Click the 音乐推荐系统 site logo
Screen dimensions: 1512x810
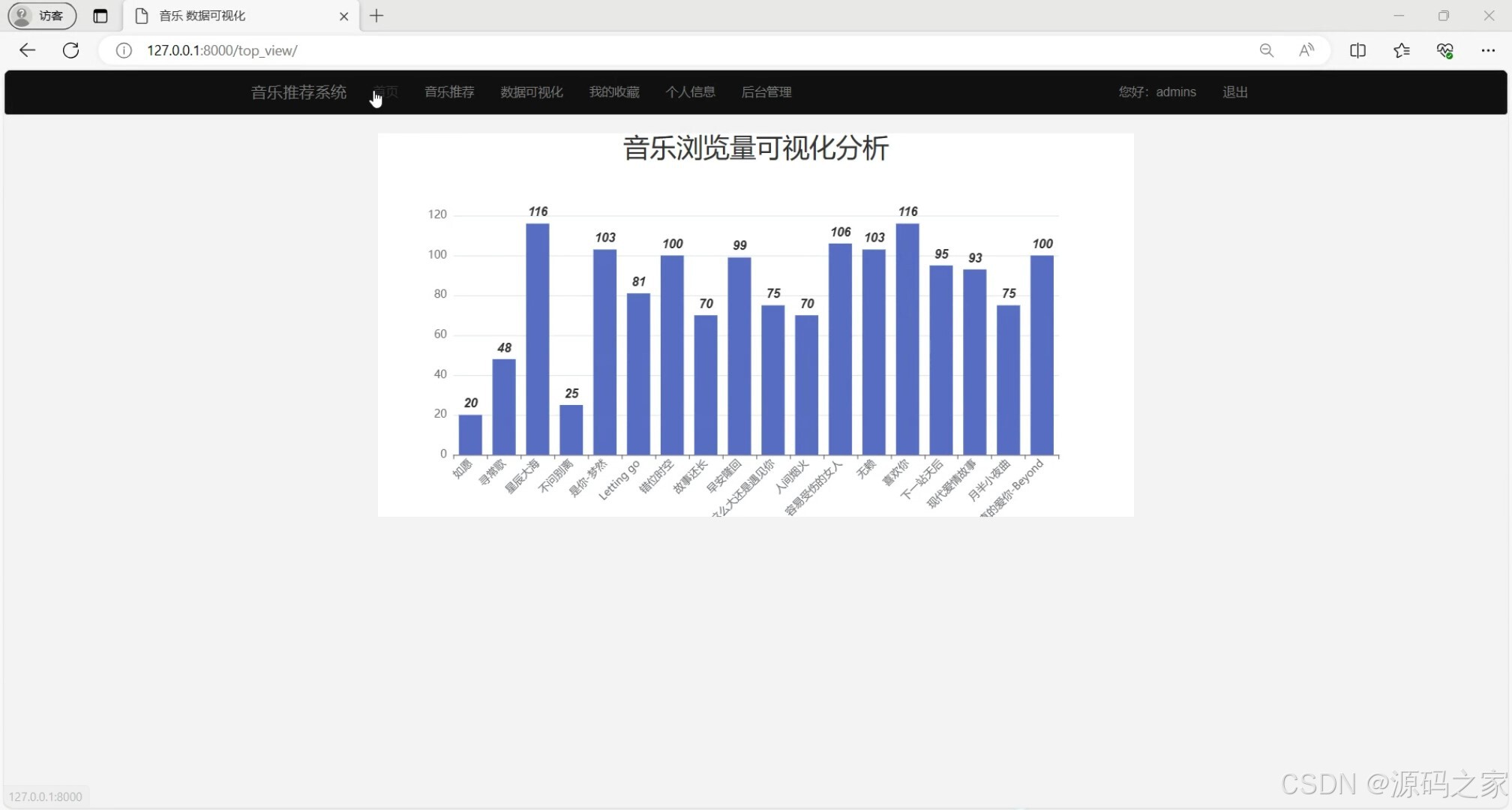[x=298, y=92]
